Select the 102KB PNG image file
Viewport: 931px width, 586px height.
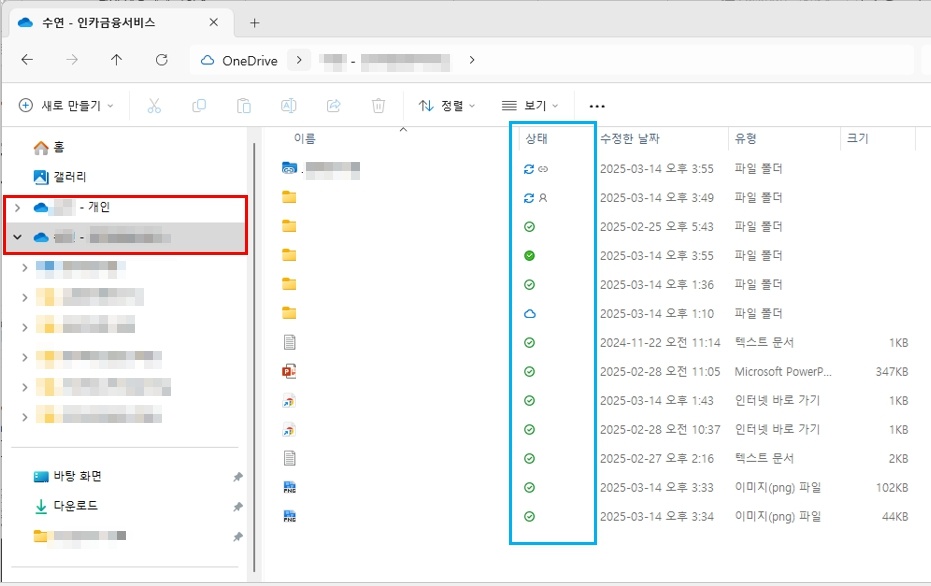pos(289,487)
